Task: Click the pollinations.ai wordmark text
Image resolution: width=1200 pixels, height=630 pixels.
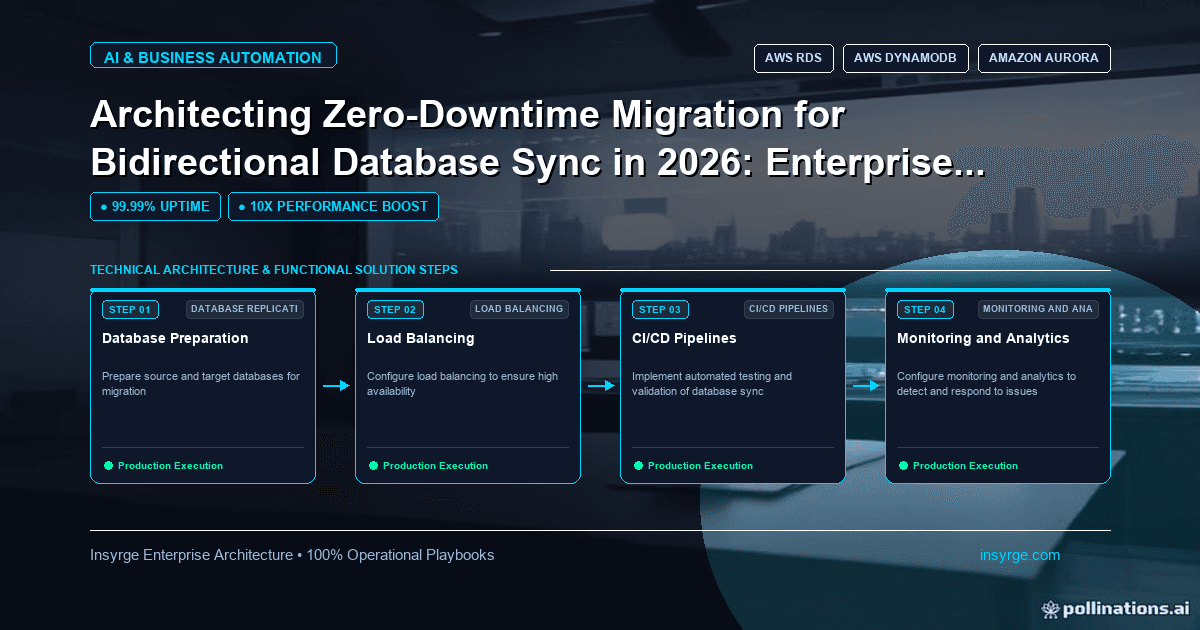Action: point(1126,608)
